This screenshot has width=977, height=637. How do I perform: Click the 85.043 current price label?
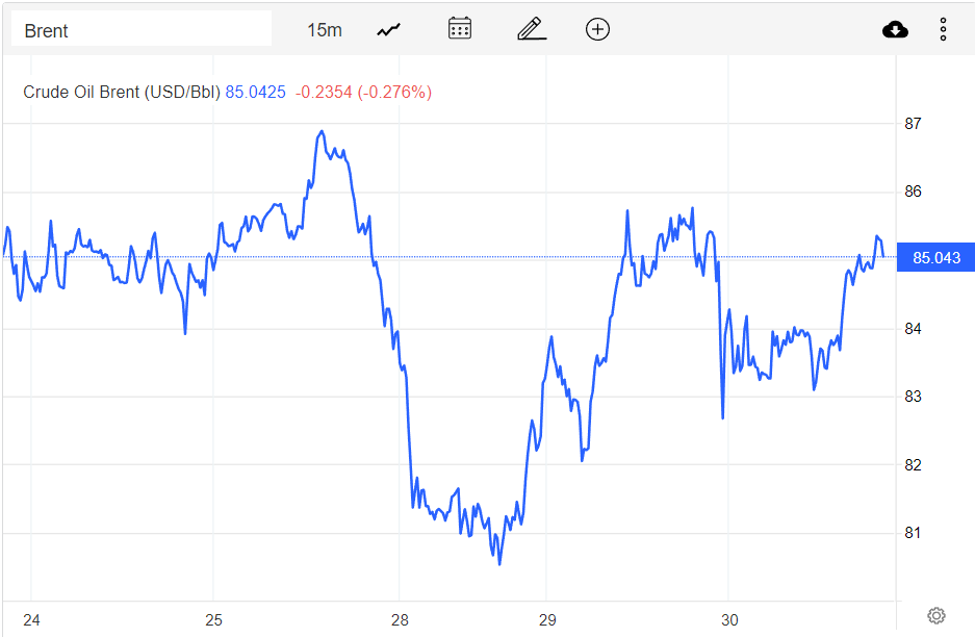[x=936, y=258]
